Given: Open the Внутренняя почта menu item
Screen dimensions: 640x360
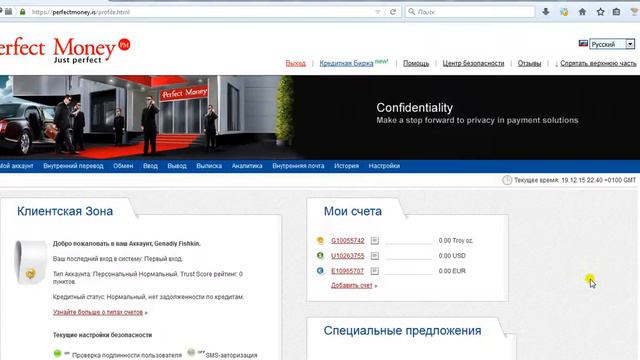Looking at the screenshot, I should 298,166.
